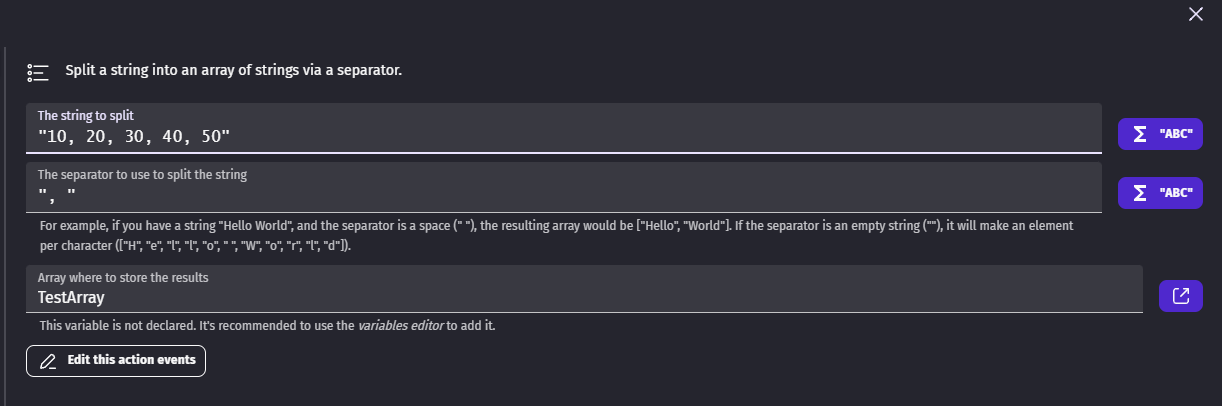Image resolution: width=1222 pixels, height=406 pixels.
Task: Click "The string to split" field label
Action: pos(86,116)
